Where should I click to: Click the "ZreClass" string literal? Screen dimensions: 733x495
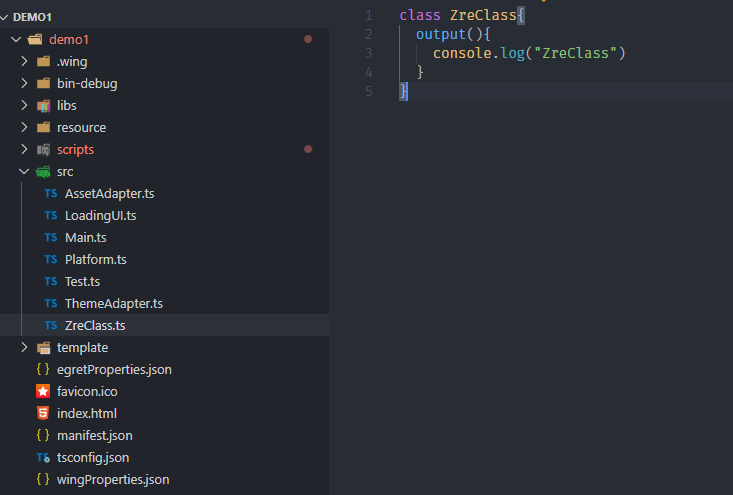coord(575,53)
